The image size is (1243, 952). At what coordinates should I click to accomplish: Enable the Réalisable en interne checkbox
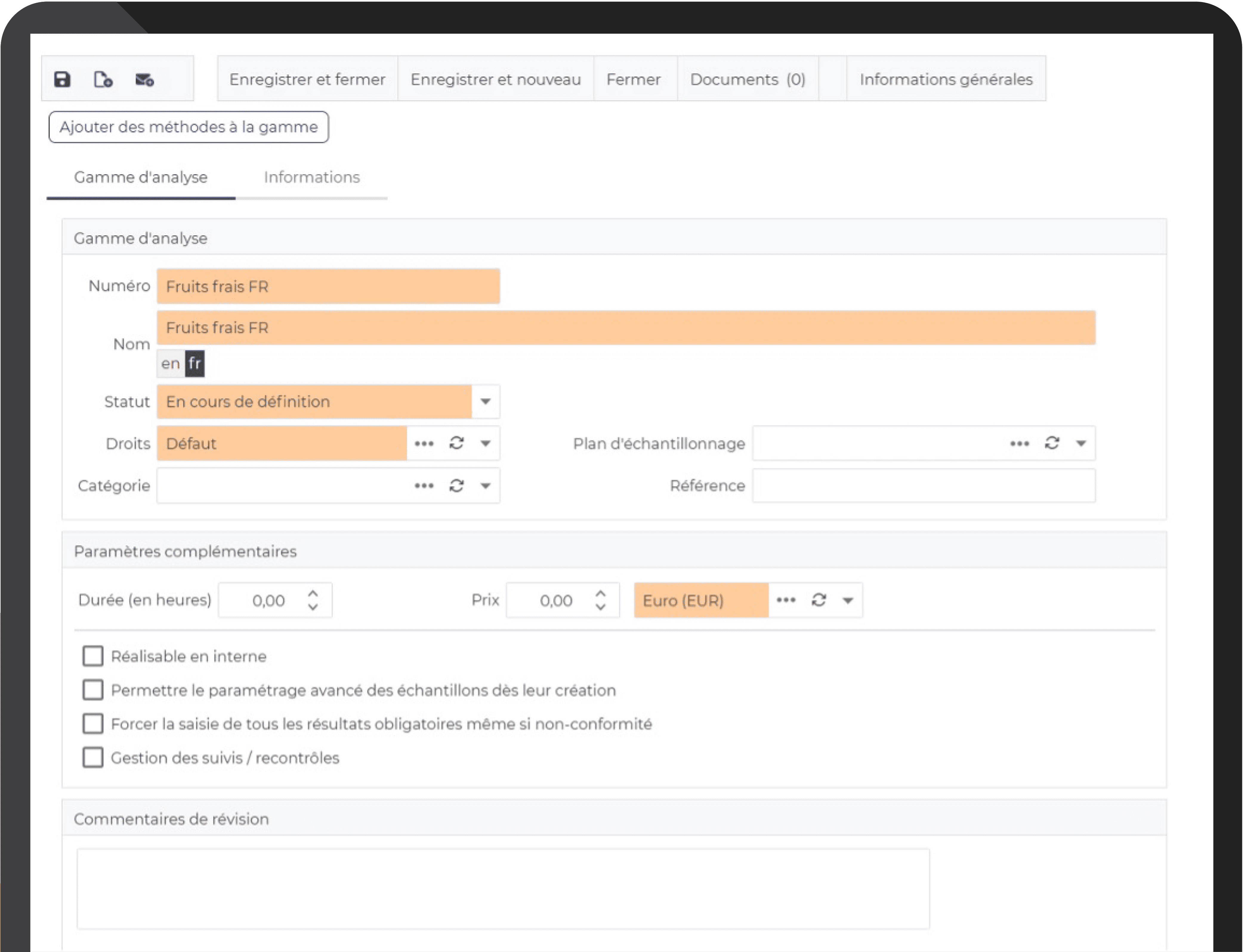[x=93, y=656]
